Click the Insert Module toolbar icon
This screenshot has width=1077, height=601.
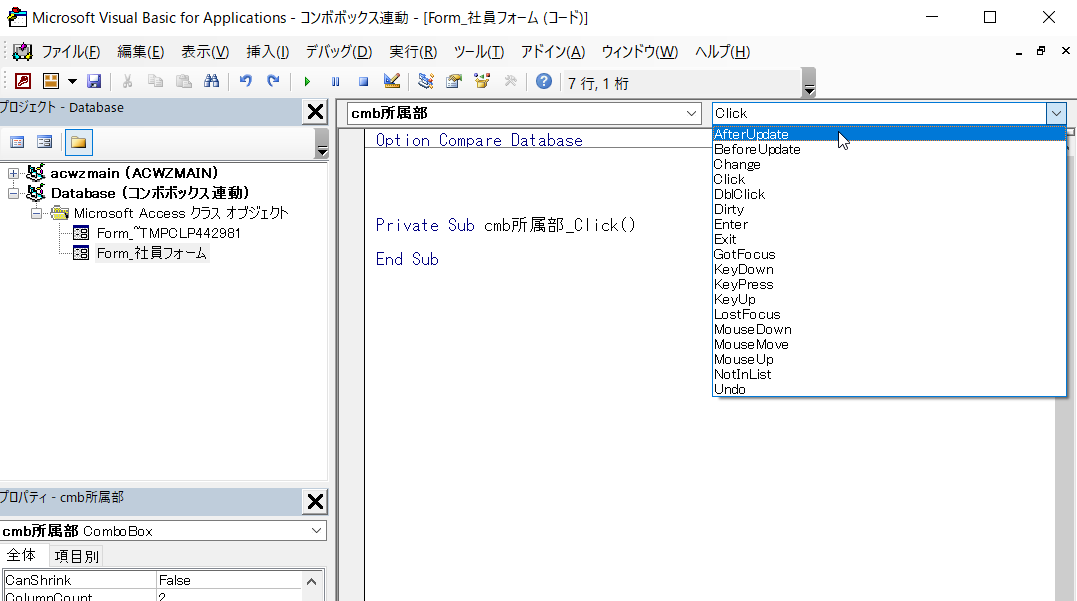tap(51, 82)
